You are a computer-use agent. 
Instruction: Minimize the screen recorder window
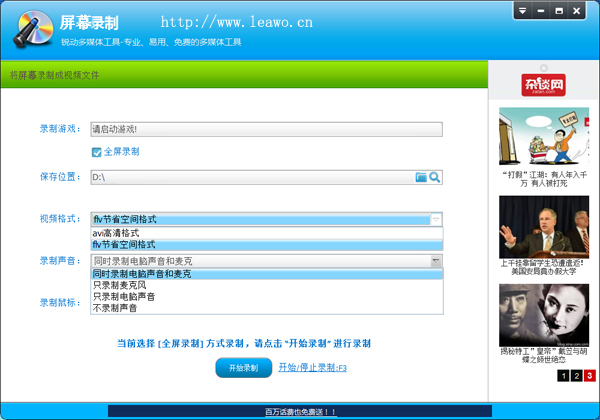point(541,10)
